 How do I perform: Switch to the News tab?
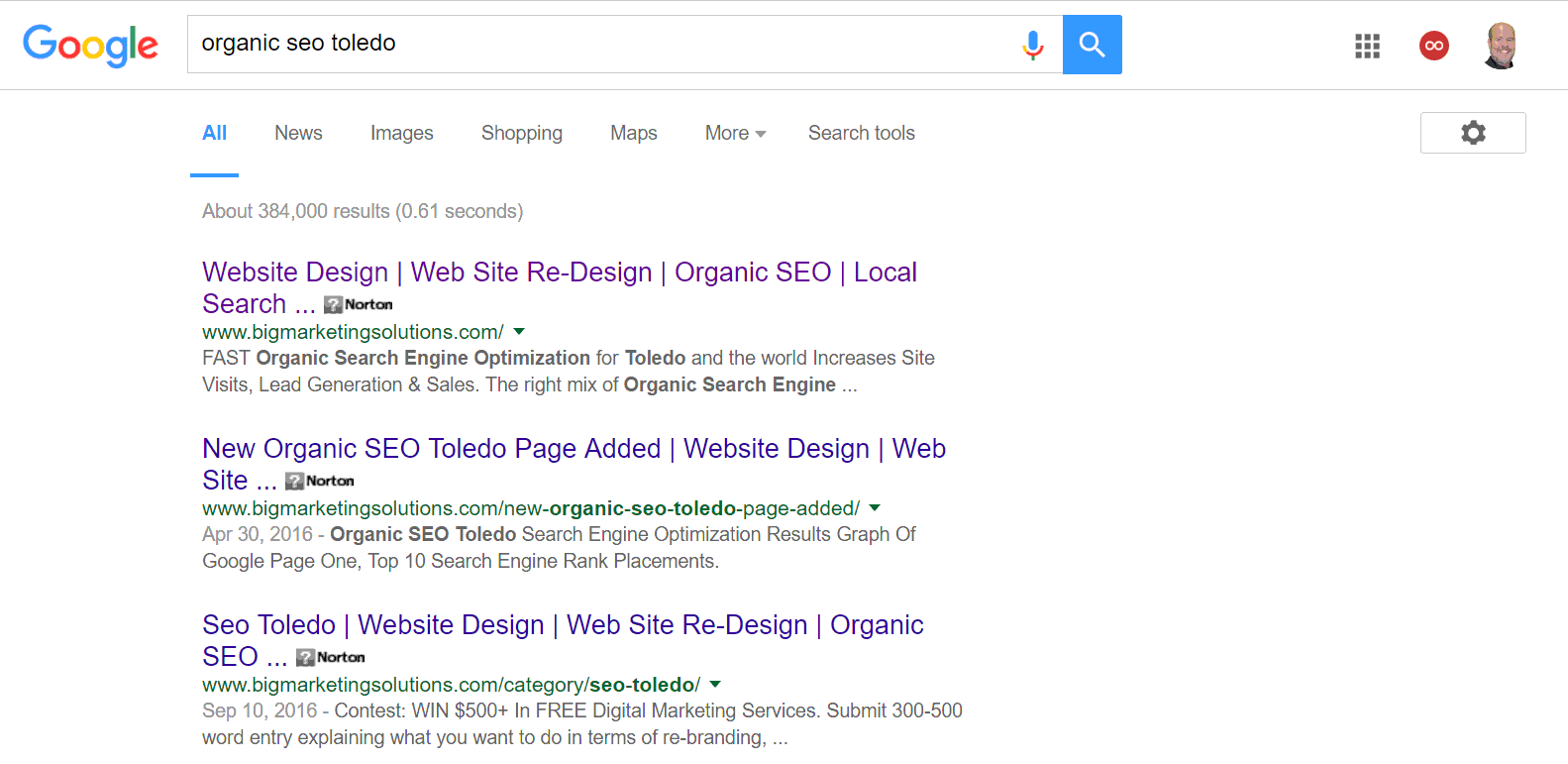click(298, 133)
